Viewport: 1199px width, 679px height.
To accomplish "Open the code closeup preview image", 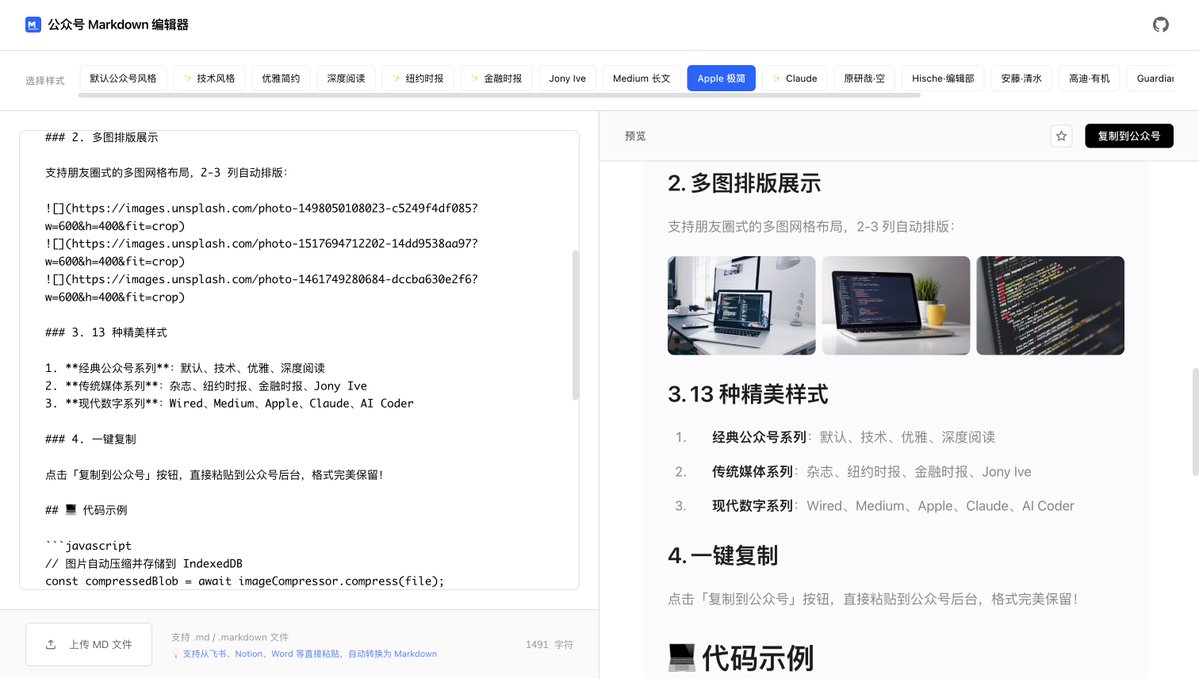I will click(1050, 305).
